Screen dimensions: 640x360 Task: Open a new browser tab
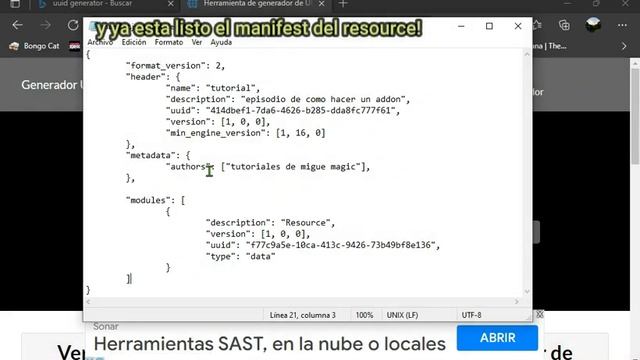343,4
